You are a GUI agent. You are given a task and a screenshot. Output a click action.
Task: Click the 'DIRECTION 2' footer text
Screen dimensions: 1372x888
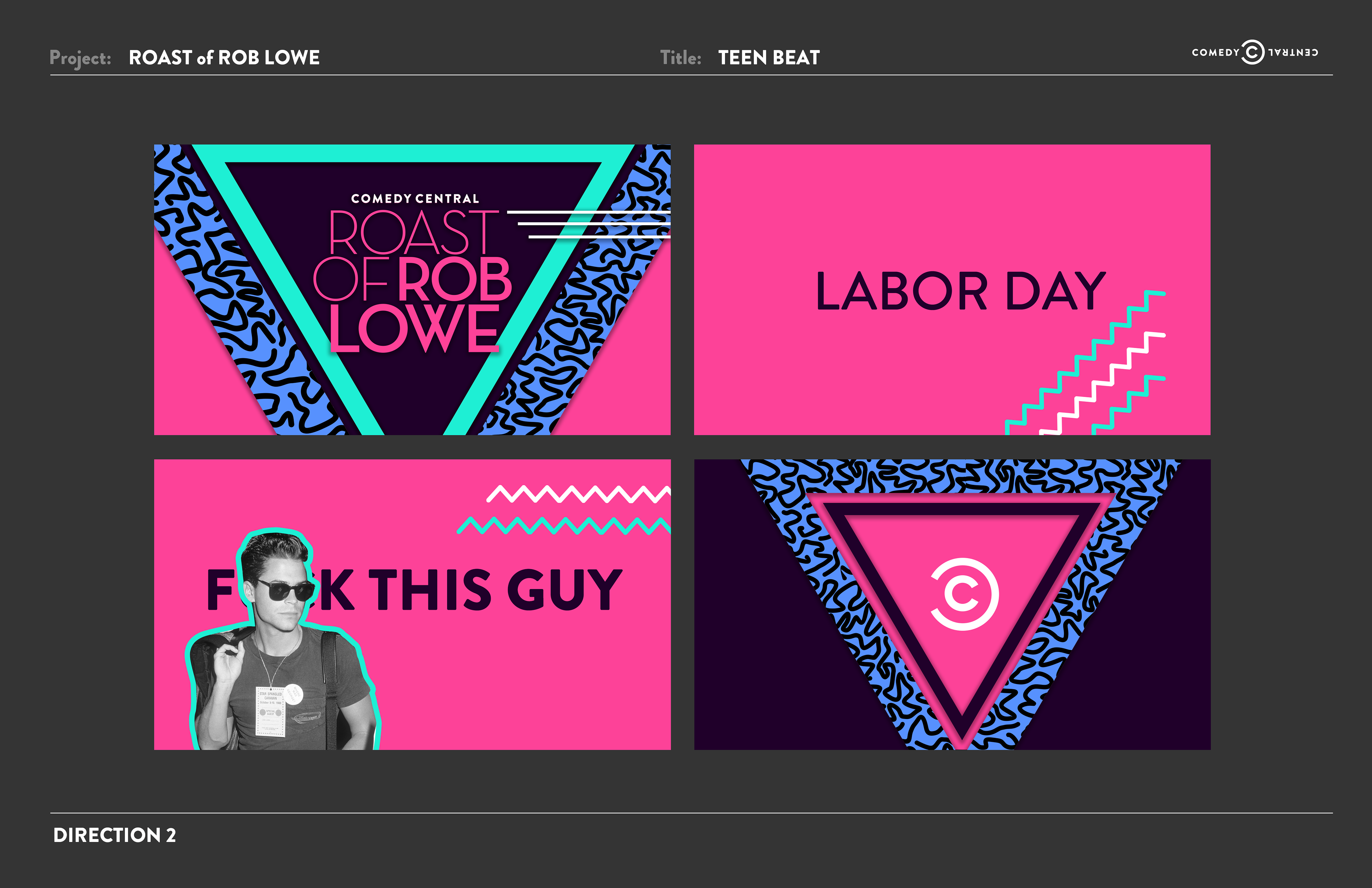click(x=114, y=835)
